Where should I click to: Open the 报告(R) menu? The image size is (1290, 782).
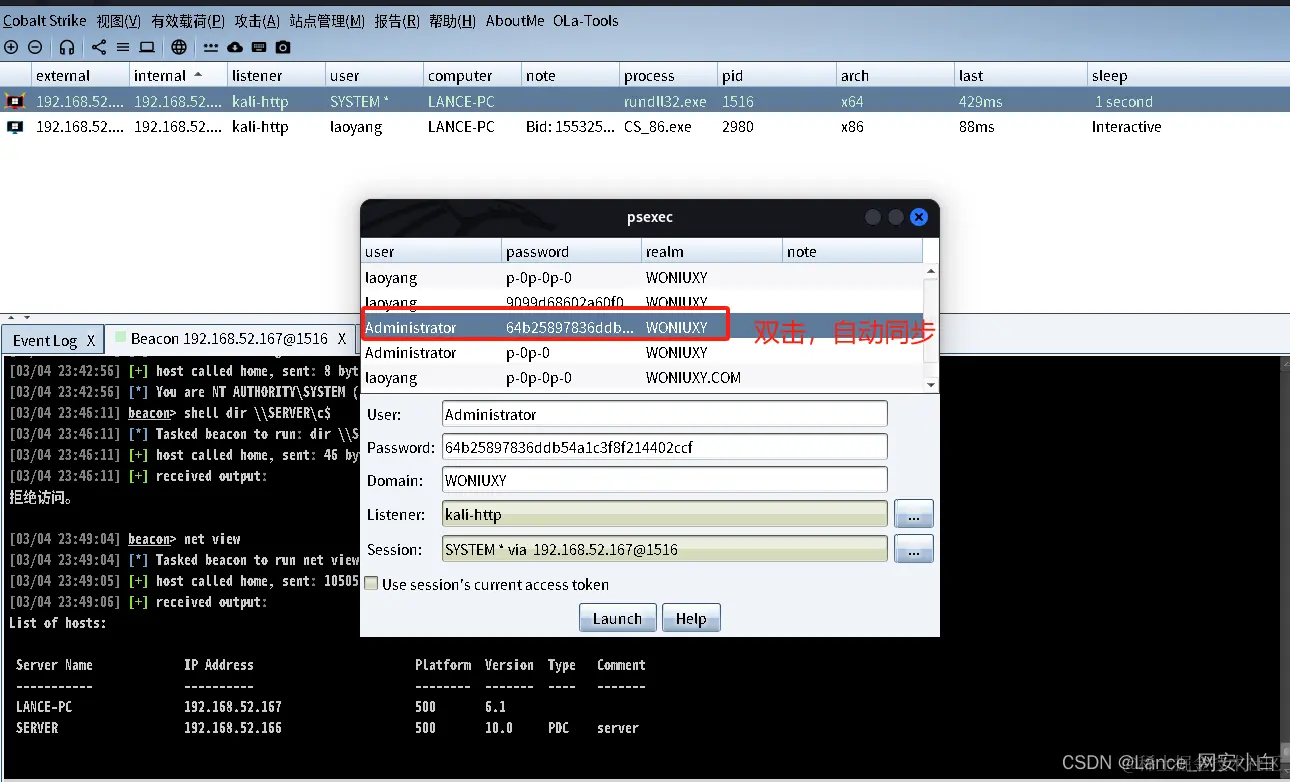point(397,20)
